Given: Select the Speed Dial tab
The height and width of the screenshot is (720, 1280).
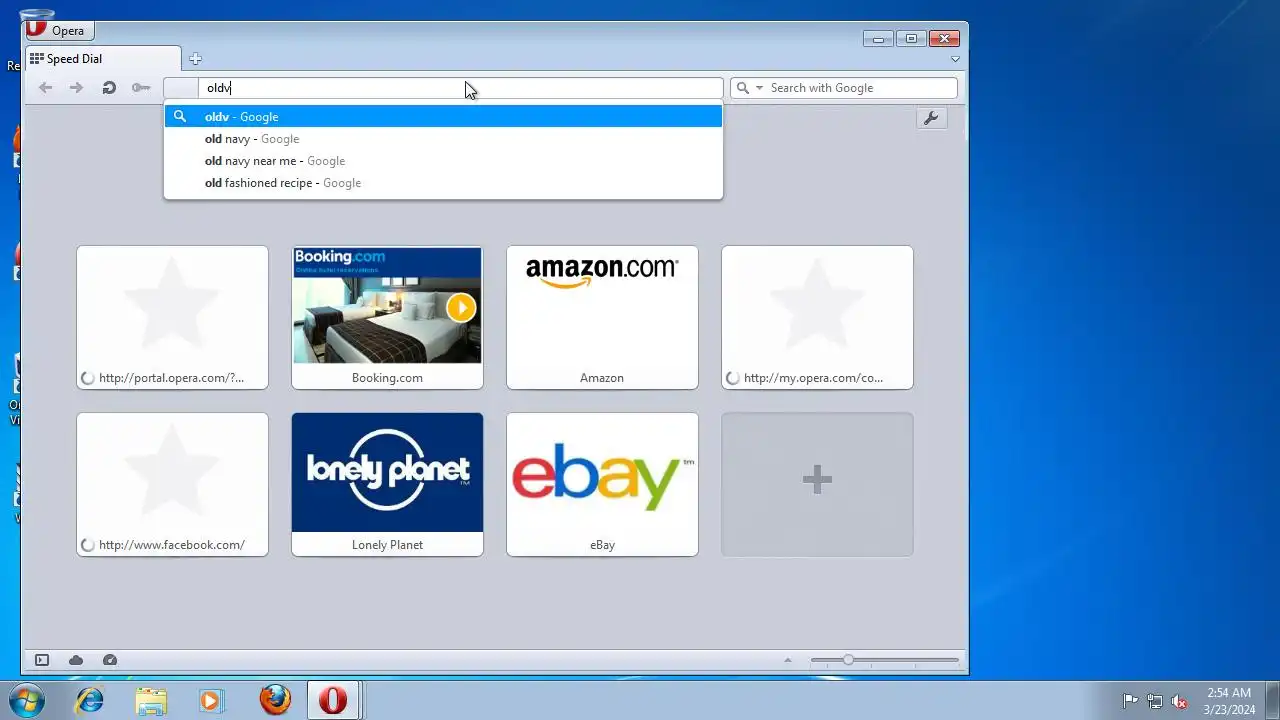Looking at the screenshot, I should 103,59.
